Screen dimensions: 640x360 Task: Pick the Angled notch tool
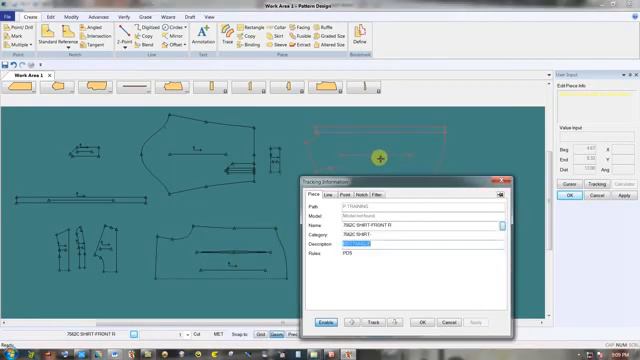(x=91, y=27)
